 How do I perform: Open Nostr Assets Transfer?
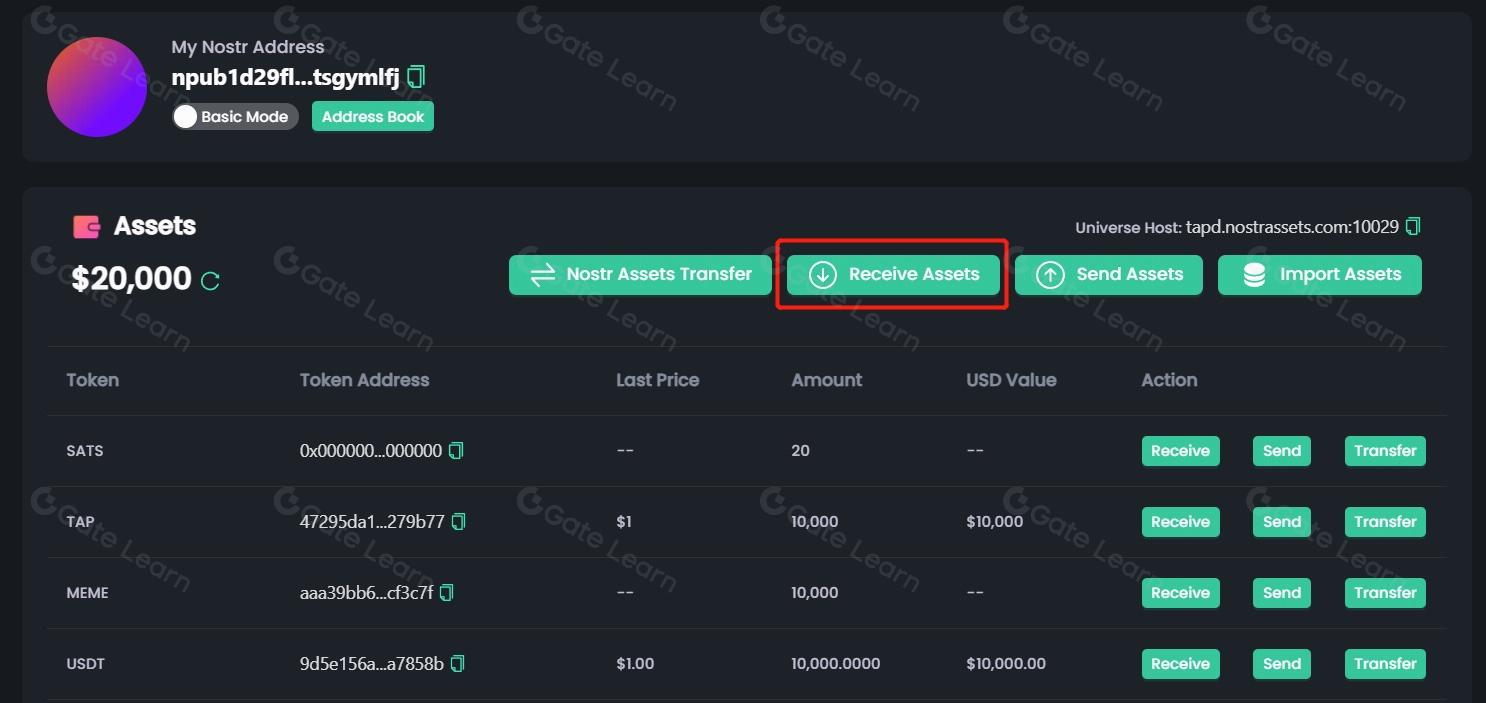coord(640,275)
